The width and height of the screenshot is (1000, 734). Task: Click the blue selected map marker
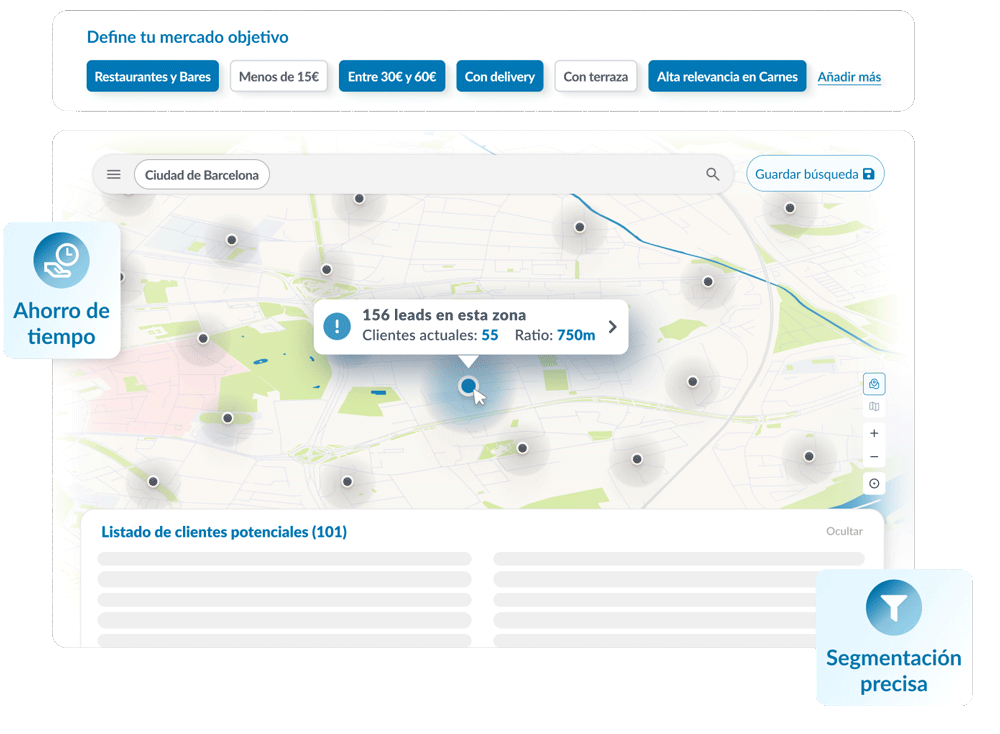click(x=469, y=386)
